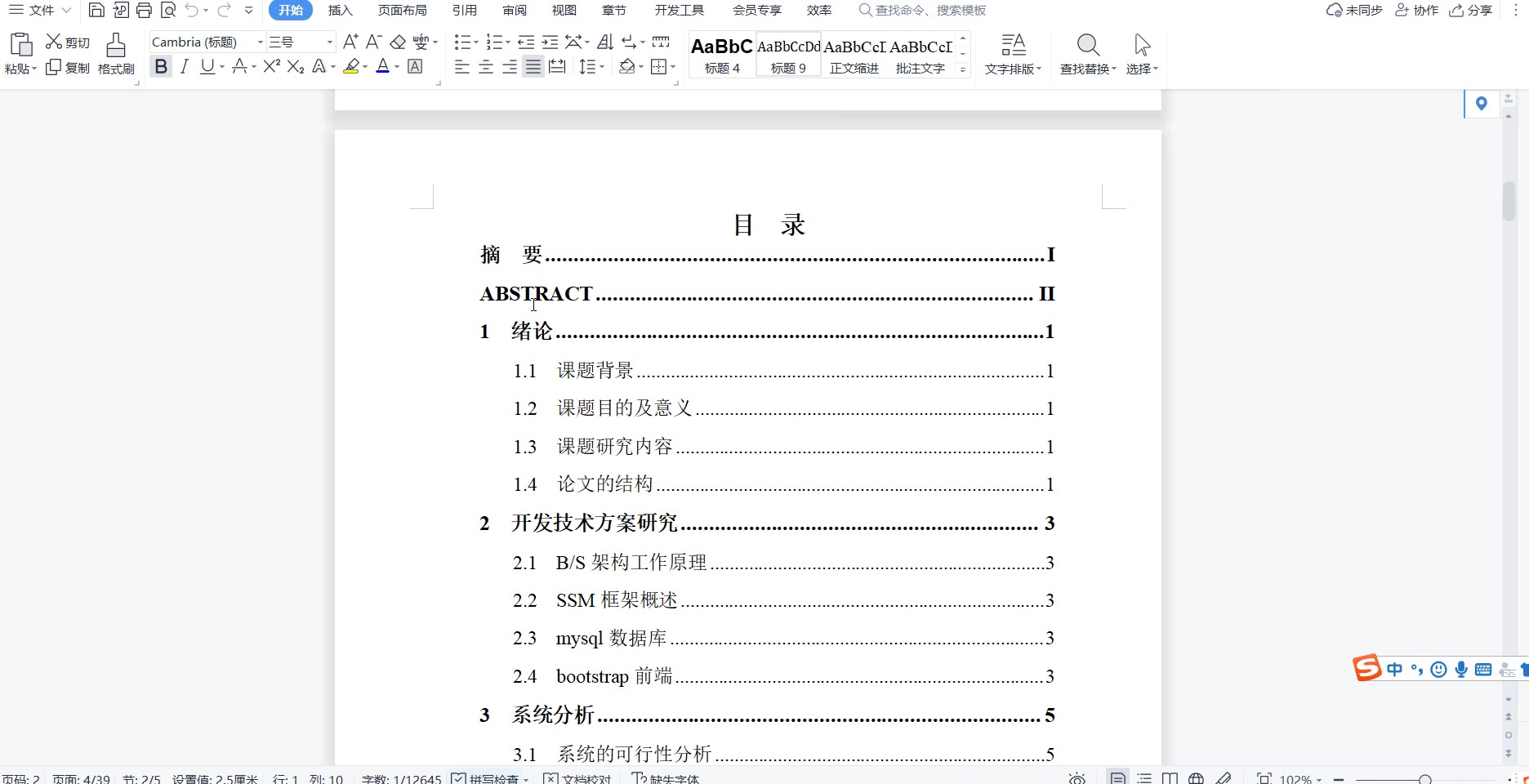Click the 未同步 sync button
The width and height of the screenshot is (1529, 784).
(1354, 10)
